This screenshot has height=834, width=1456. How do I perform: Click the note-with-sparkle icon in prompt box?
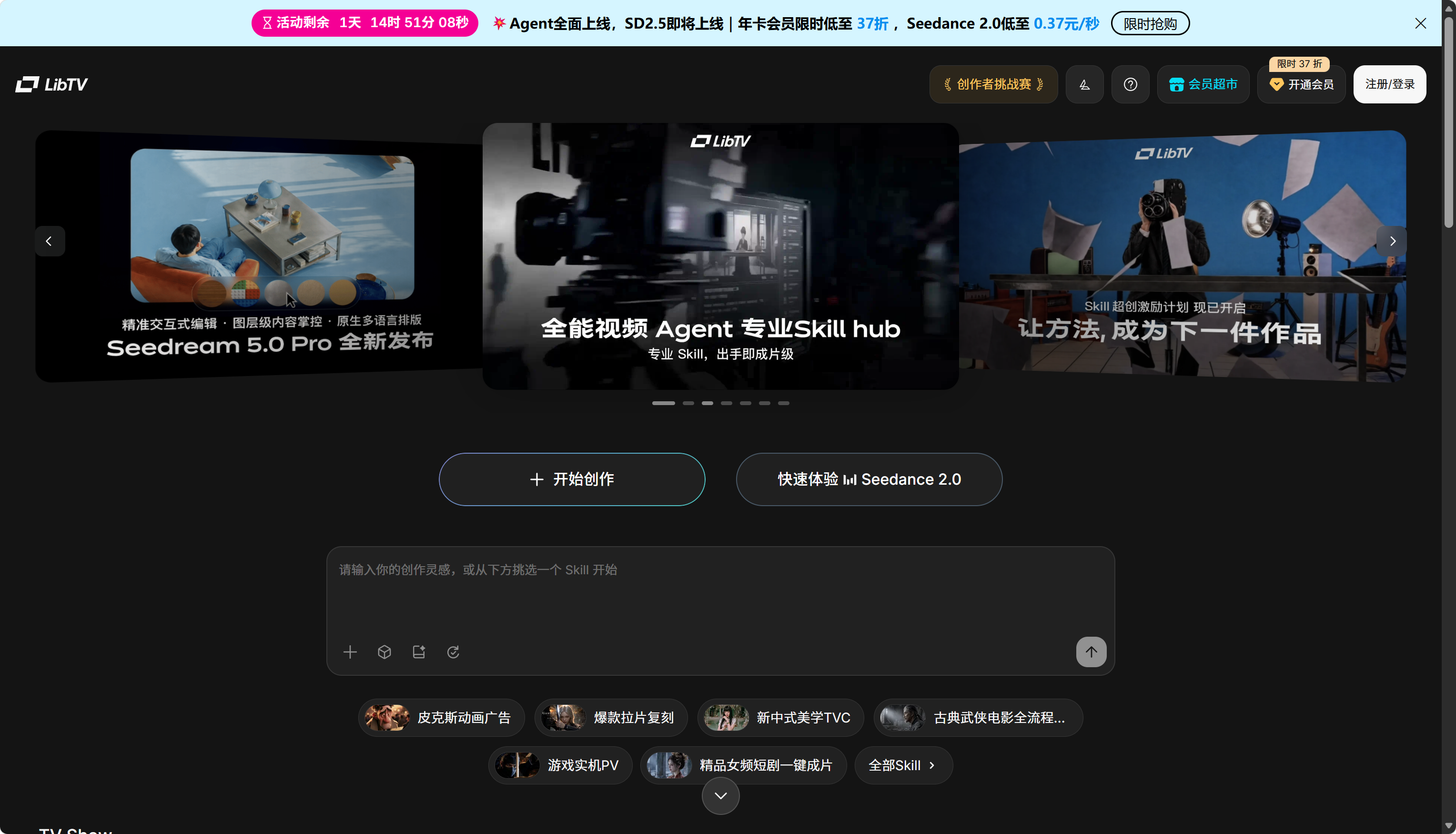point(418,652)
